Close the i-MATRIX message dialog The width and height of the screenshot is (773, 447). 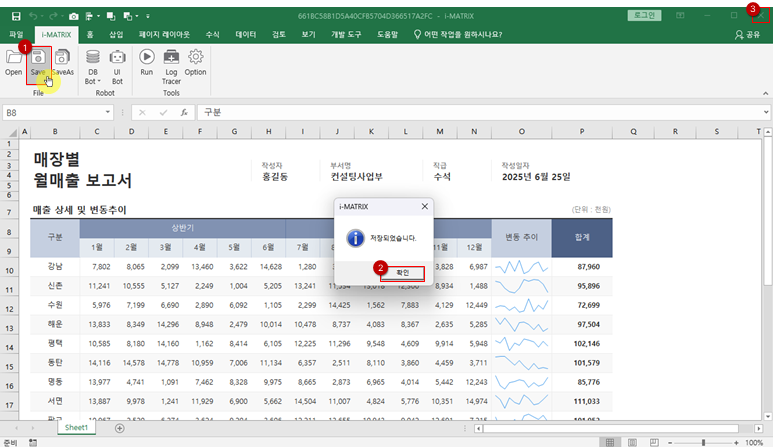pos(424,207)
